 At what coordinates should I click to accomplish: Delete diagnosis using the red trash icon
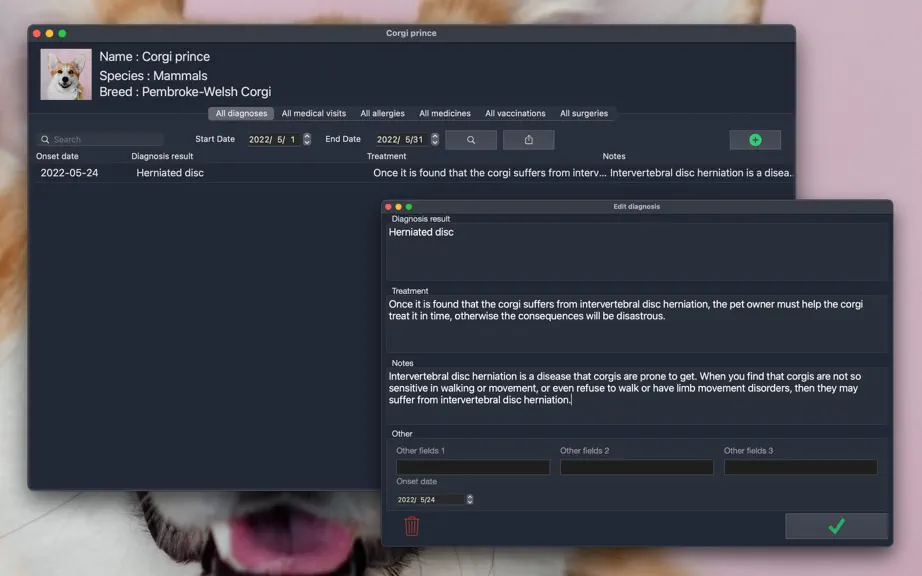click(x=412, y=526)
